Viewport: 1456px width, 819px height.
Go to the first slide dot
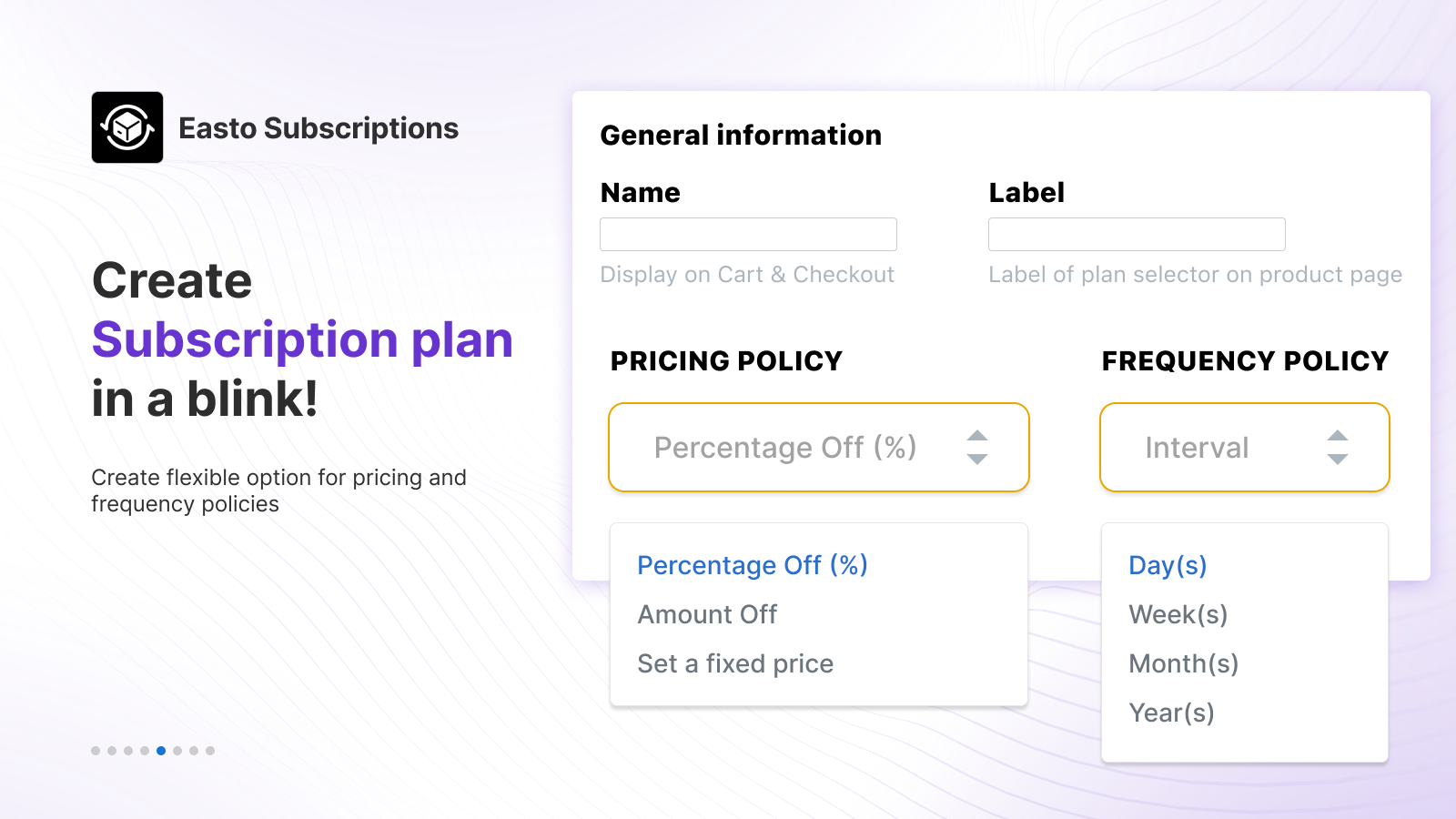coord(96,751)
